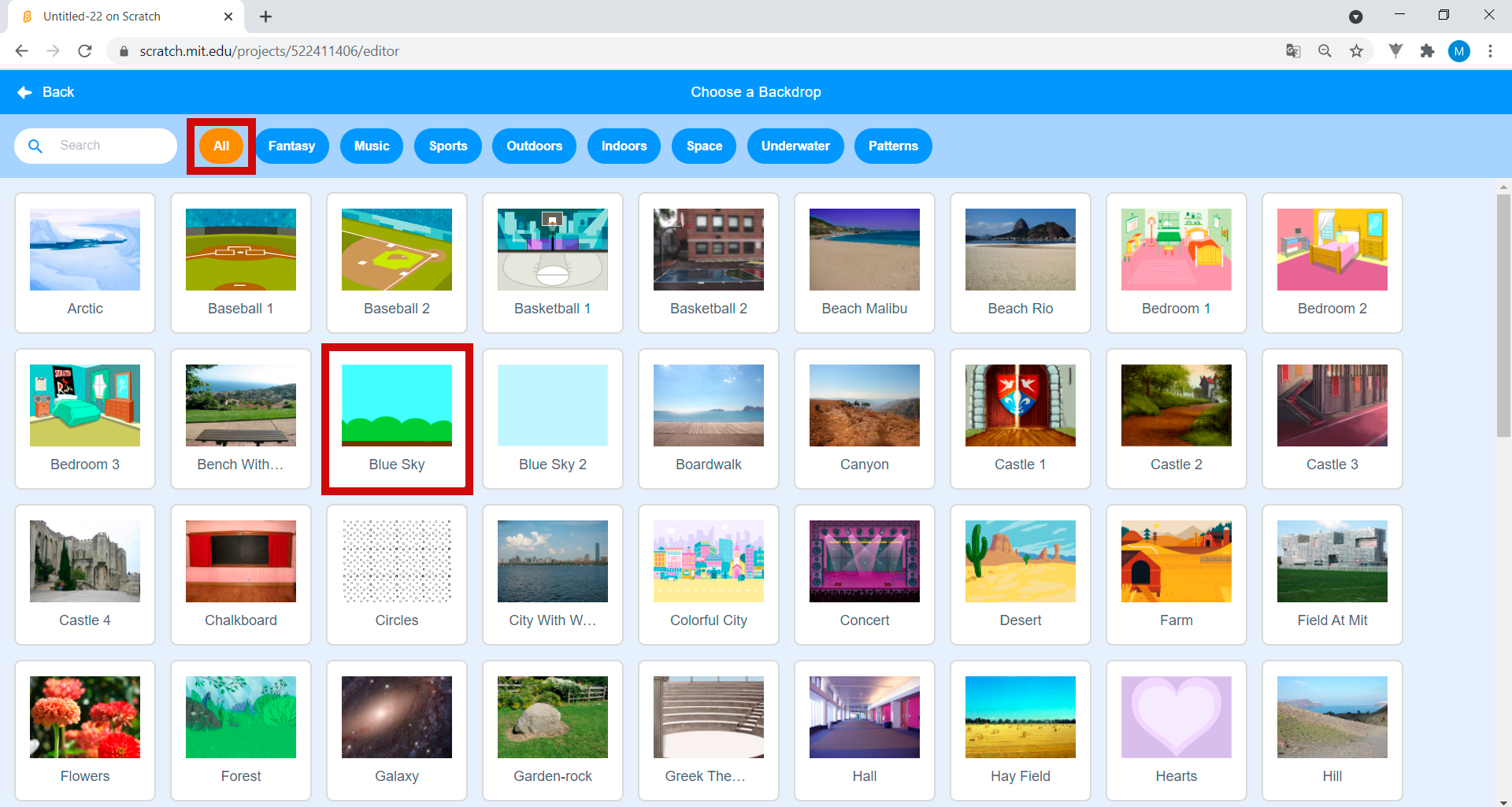The height and width of the screenshot is (807, 1512).
Task: Click the site lock icon
Action: 123,51
